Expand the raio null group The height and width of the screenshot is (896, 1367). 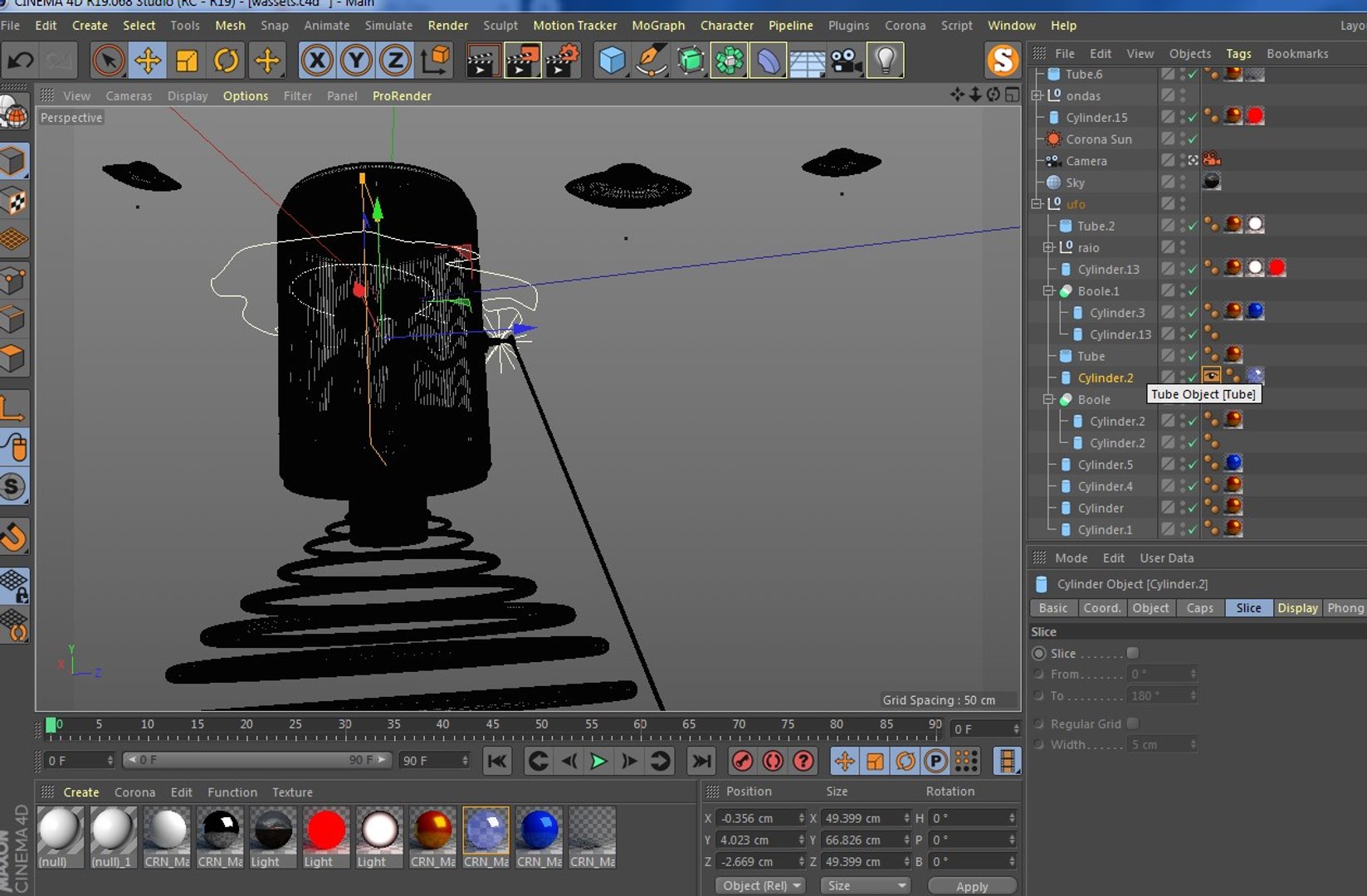click(x=1049, y=247)
